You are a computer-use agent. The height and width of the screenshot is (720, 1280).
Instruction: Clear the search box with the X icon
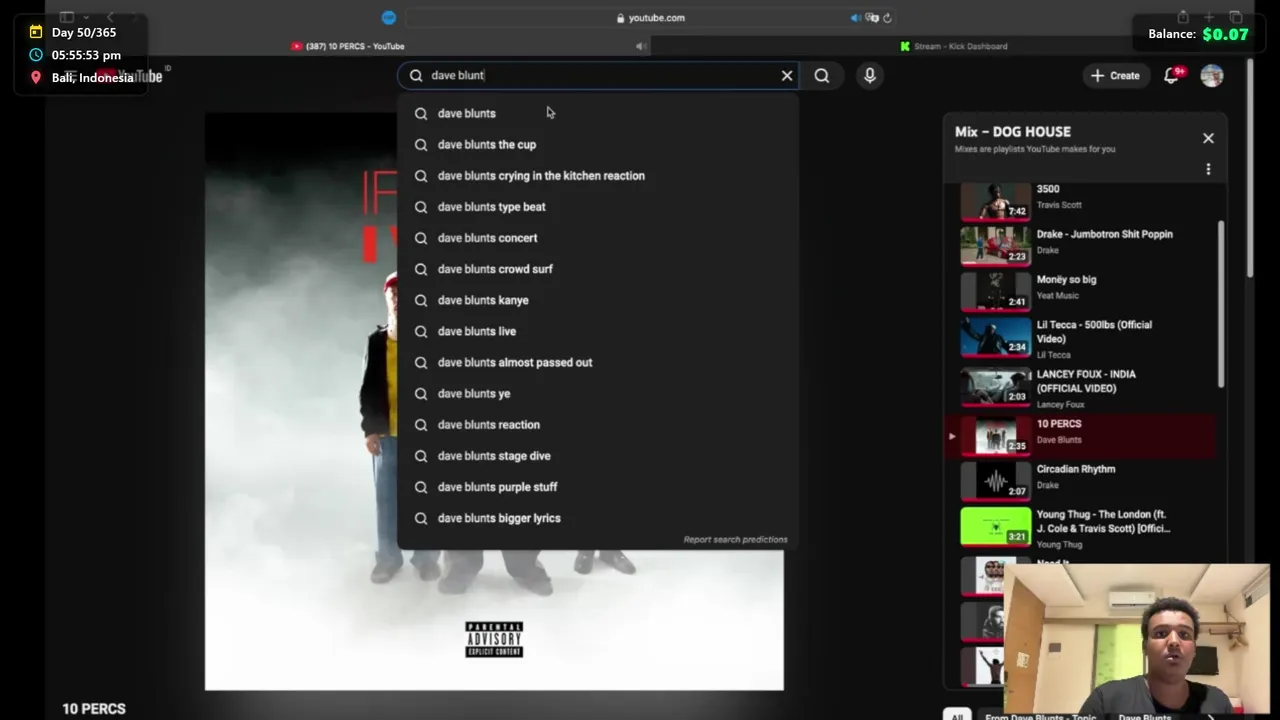[787, 75]
